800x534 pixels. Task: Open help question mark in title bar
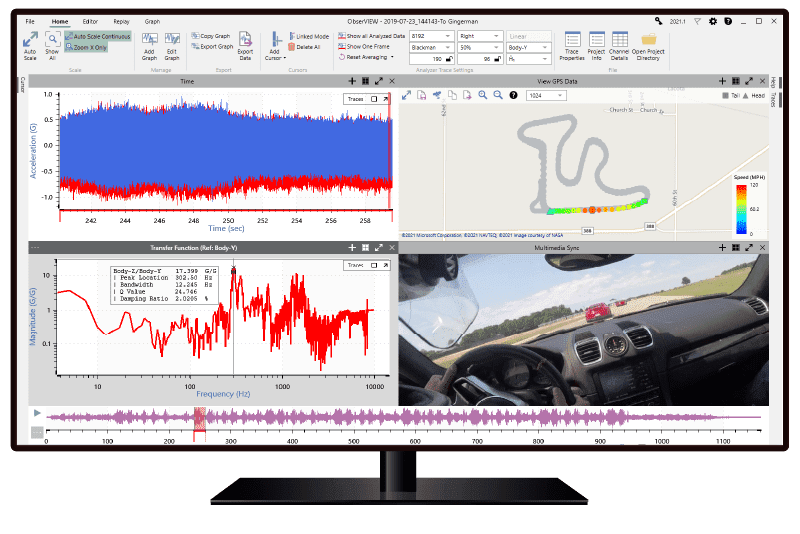[x=728, y=21]
